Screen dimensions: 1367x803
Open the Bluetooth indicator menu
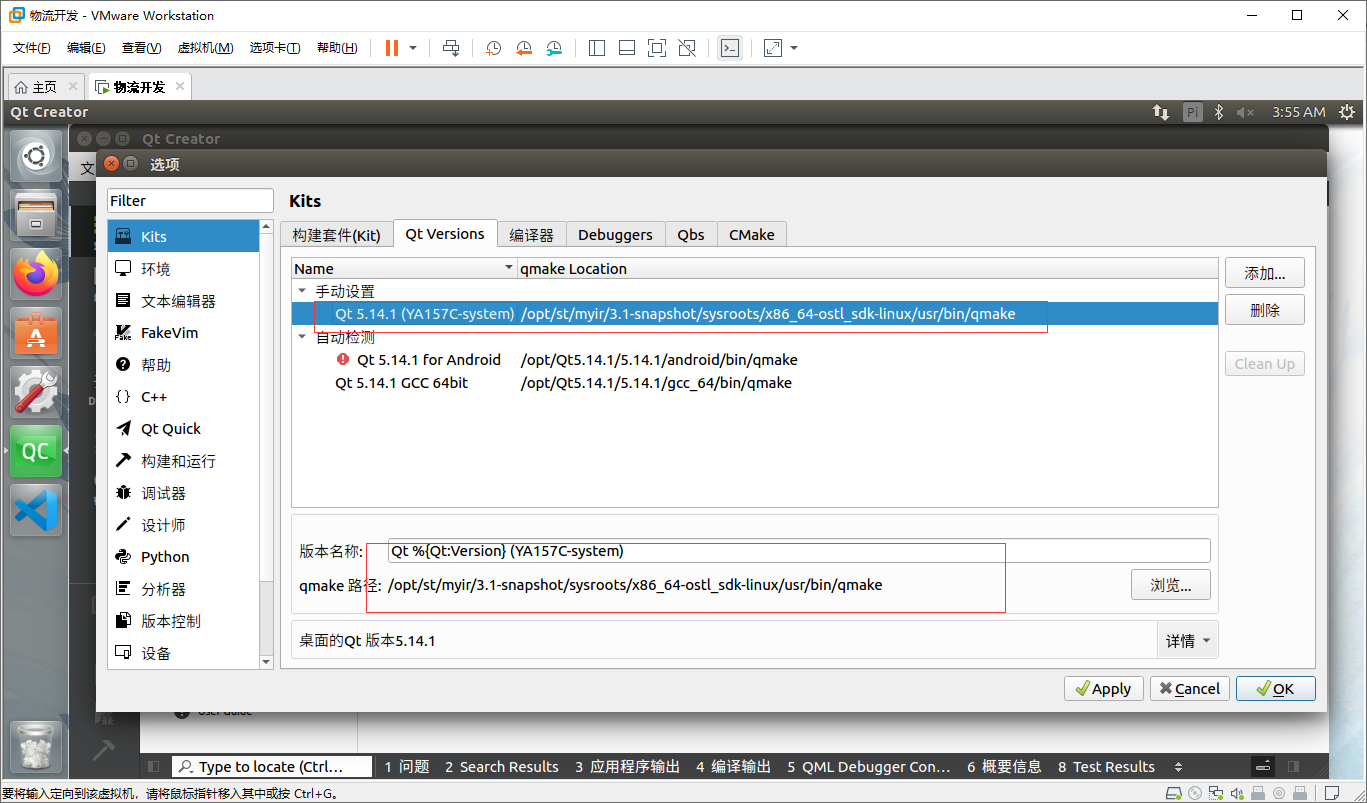(x=1219, y=112)
